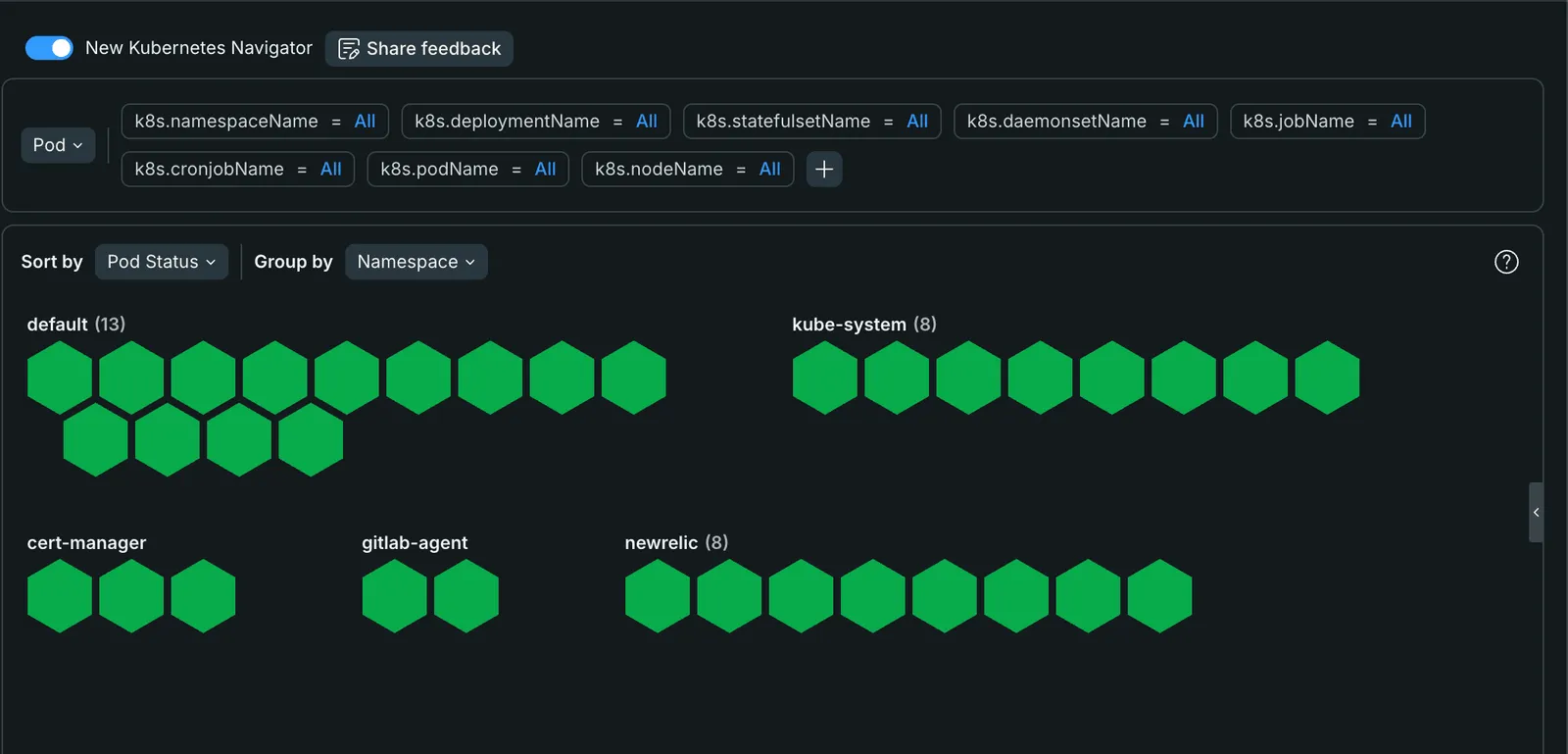
Task: Edit the k8s.daemonsetName filter
Action: point(1085,122)
